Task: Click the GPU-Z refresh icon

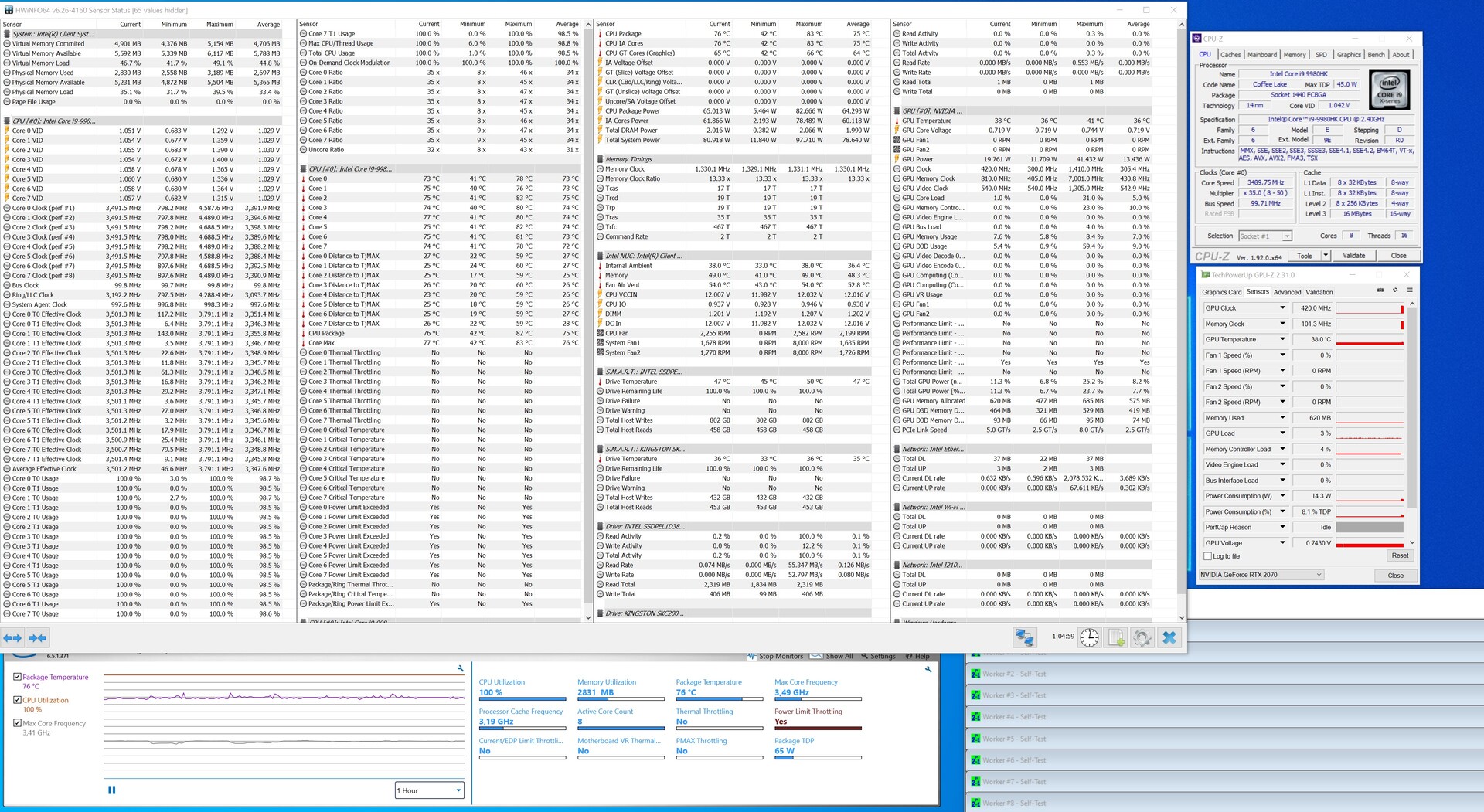Action: (1395, 290)
